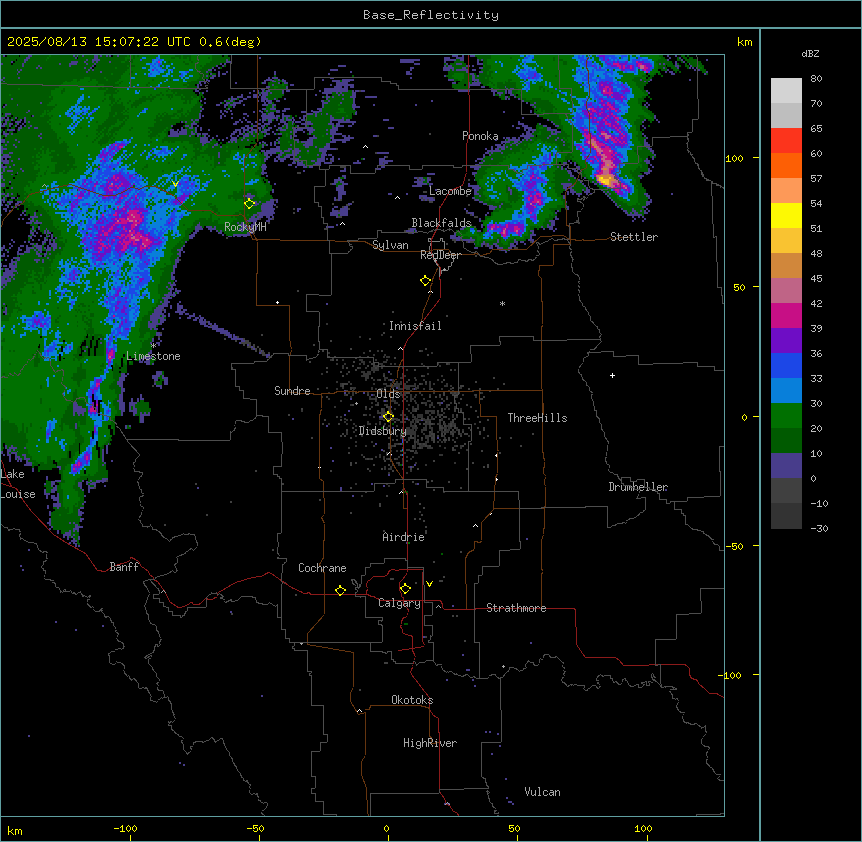Image resolution: width=862 pixels, height=842 pixels.
Task: Click the Strathmore label
Action: [x=516, y=608]
